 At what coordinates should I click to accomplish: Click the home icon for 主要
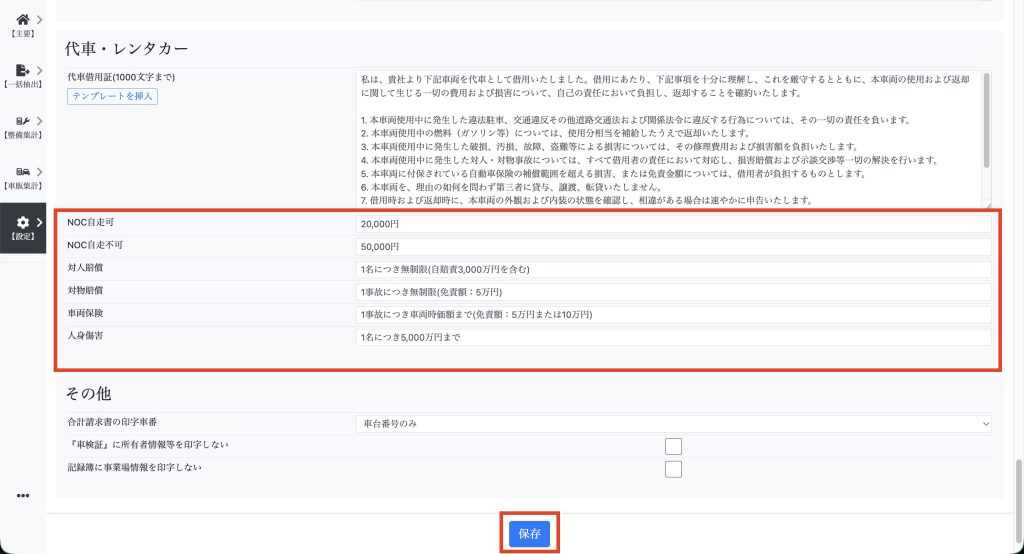pyautogui.click(x=22, y=20)
